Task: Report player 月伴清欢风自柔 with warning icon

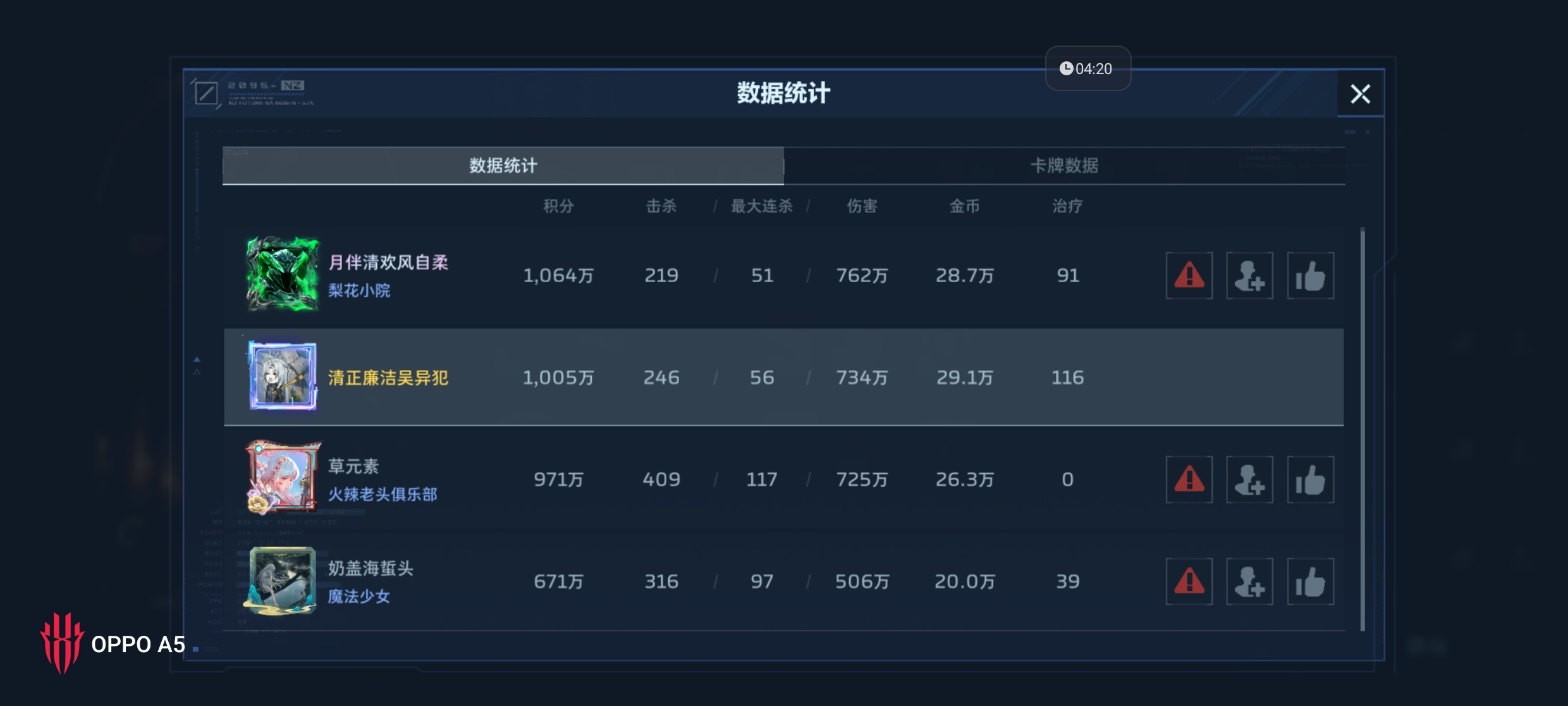Action: pos(1189,276)
